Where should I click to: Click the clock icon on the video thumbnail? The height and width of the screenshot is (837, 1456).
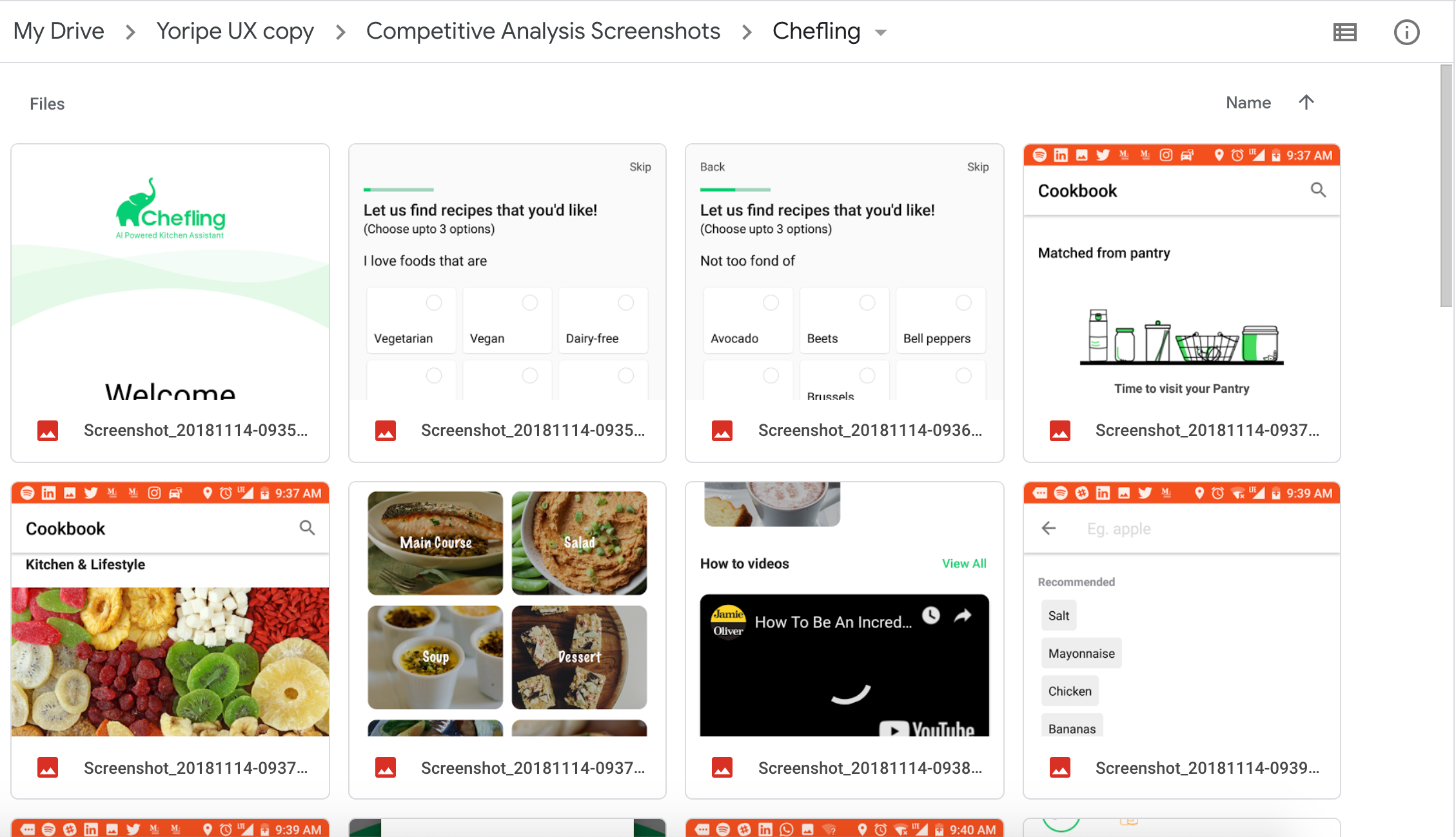[930, 616]
